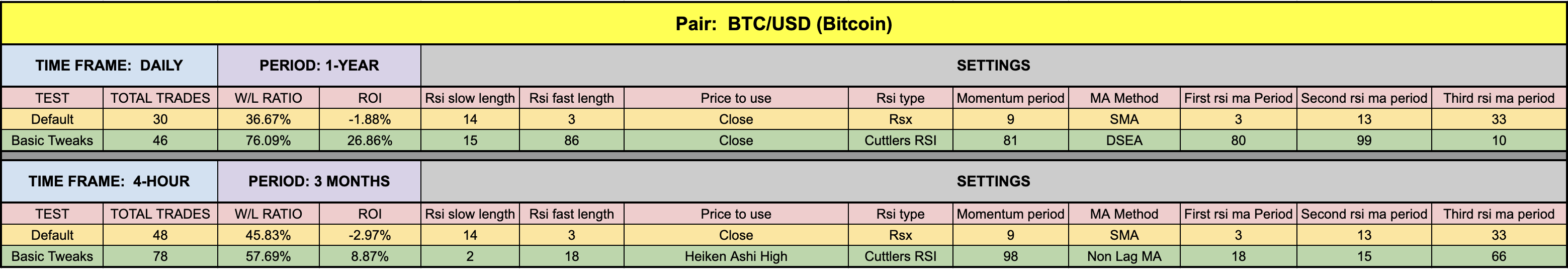Select the Momentum period value 98
The height and width of the screenshot is (269, 1568).
click(x=1010, y=256)
